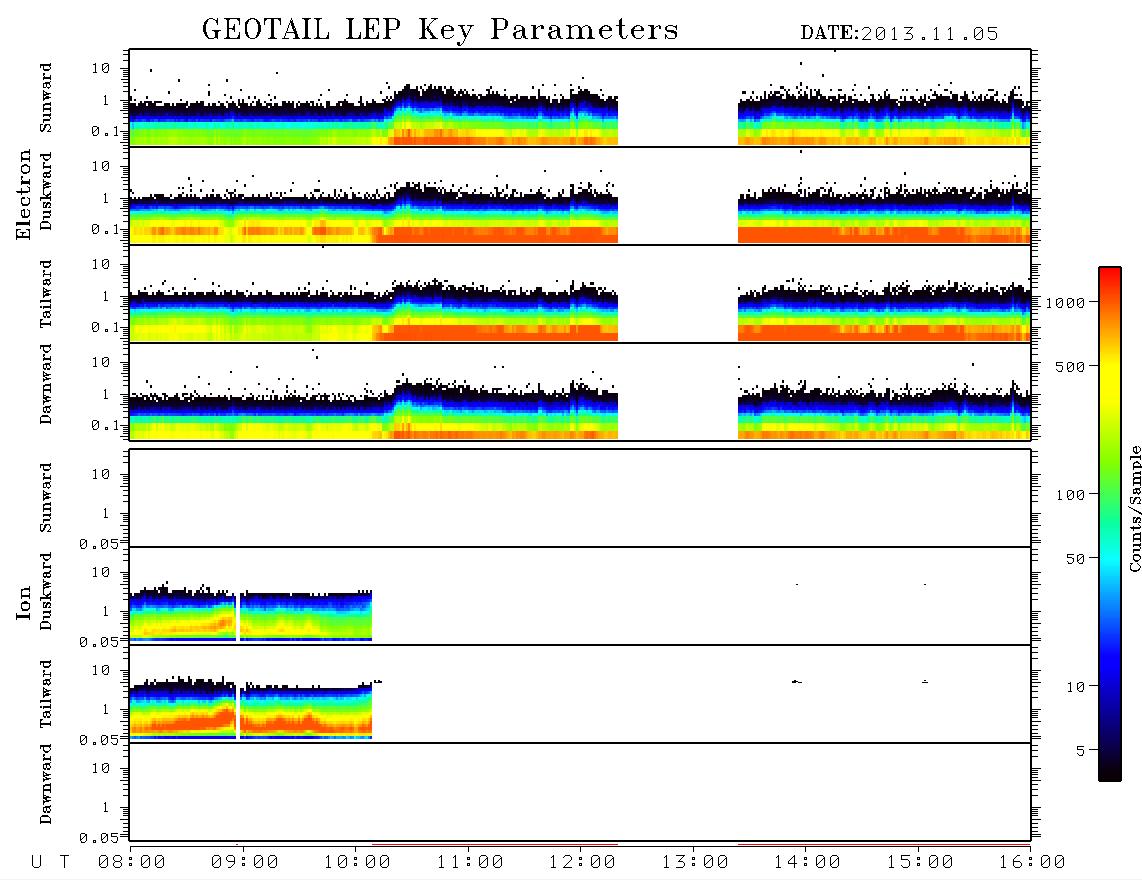The image size is (1142, 880).
Task: Click the DATE:2013.11.05 label
Action: click(x=899, y=34)
